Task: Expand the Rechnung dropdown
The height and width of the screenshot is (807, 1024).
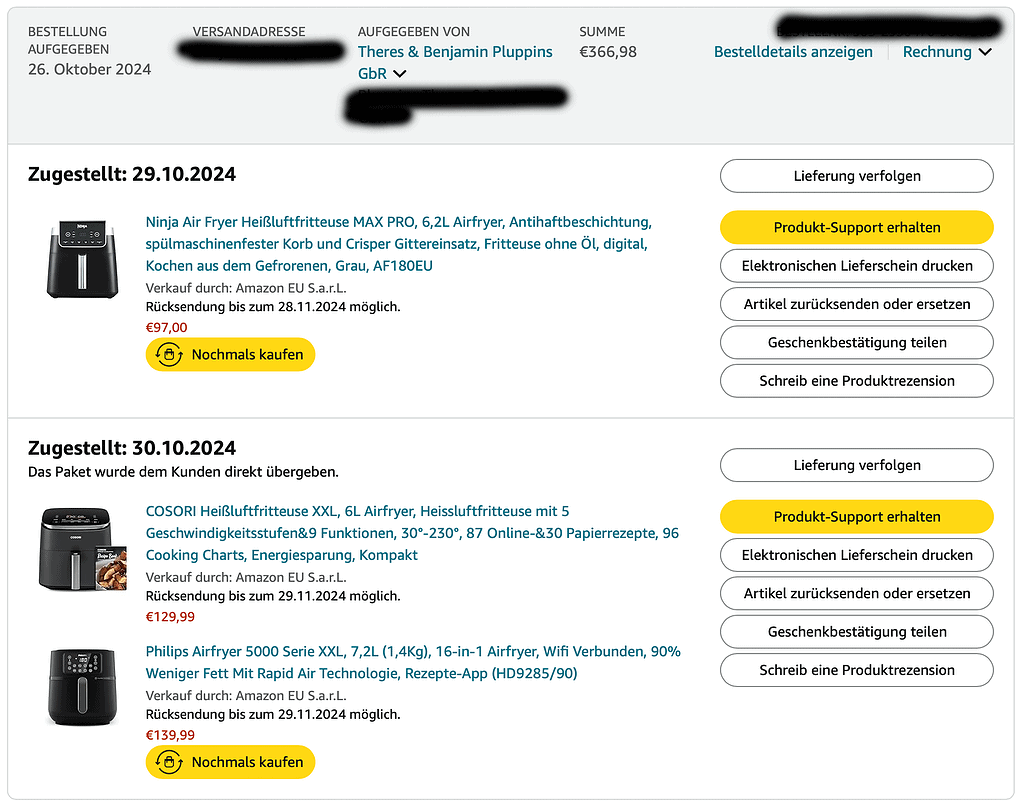Action: pyautogui.click(x=947, y=52)
